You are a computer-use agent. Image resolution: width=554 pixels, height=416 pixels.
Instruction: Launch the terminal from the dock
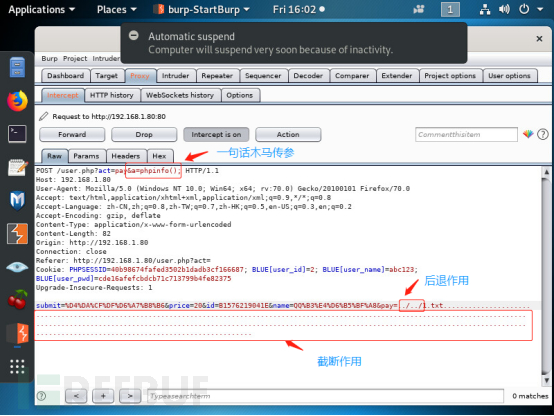(17, 134)
